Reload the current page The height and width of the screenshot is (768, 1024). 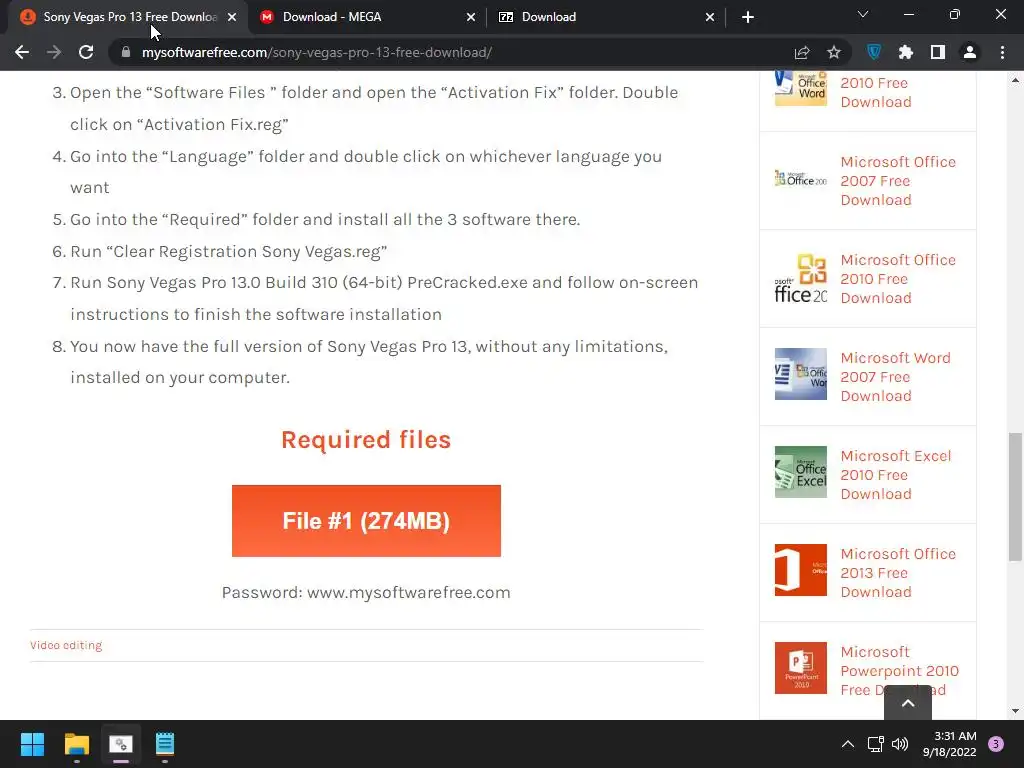86,52
